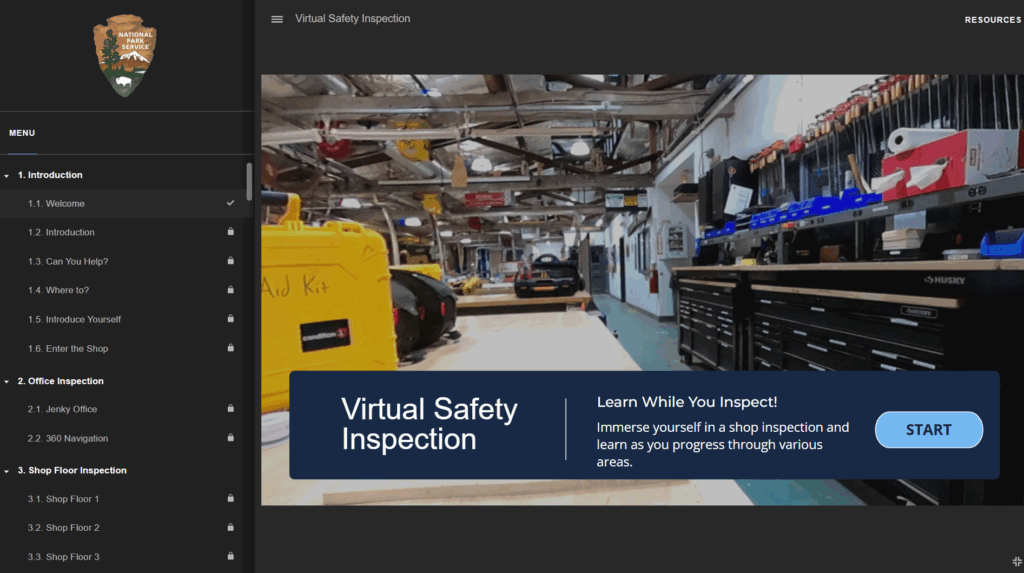1024x573 pixels.
Task: Click the Virtual Safety Inspection banner title
Action: pos(429,424)
